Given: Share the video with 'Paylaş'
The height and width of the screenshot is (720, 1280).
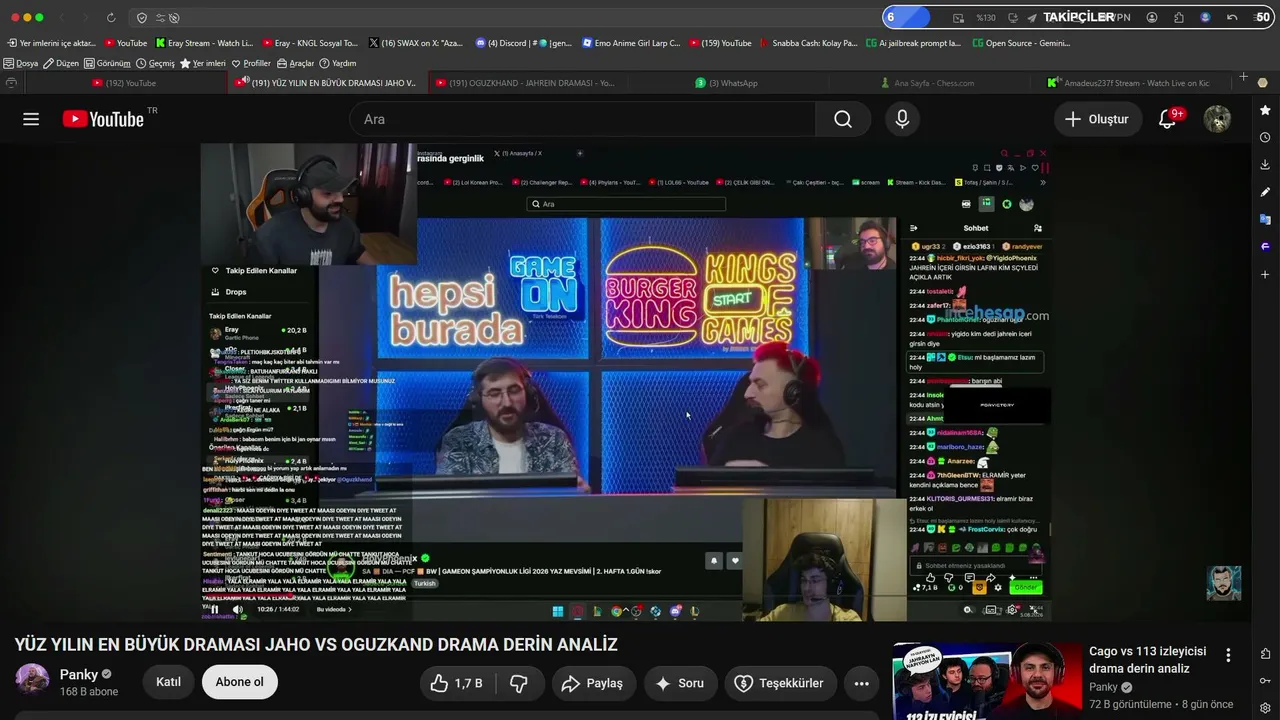Looking at the screenshot, I should [592, 683].
